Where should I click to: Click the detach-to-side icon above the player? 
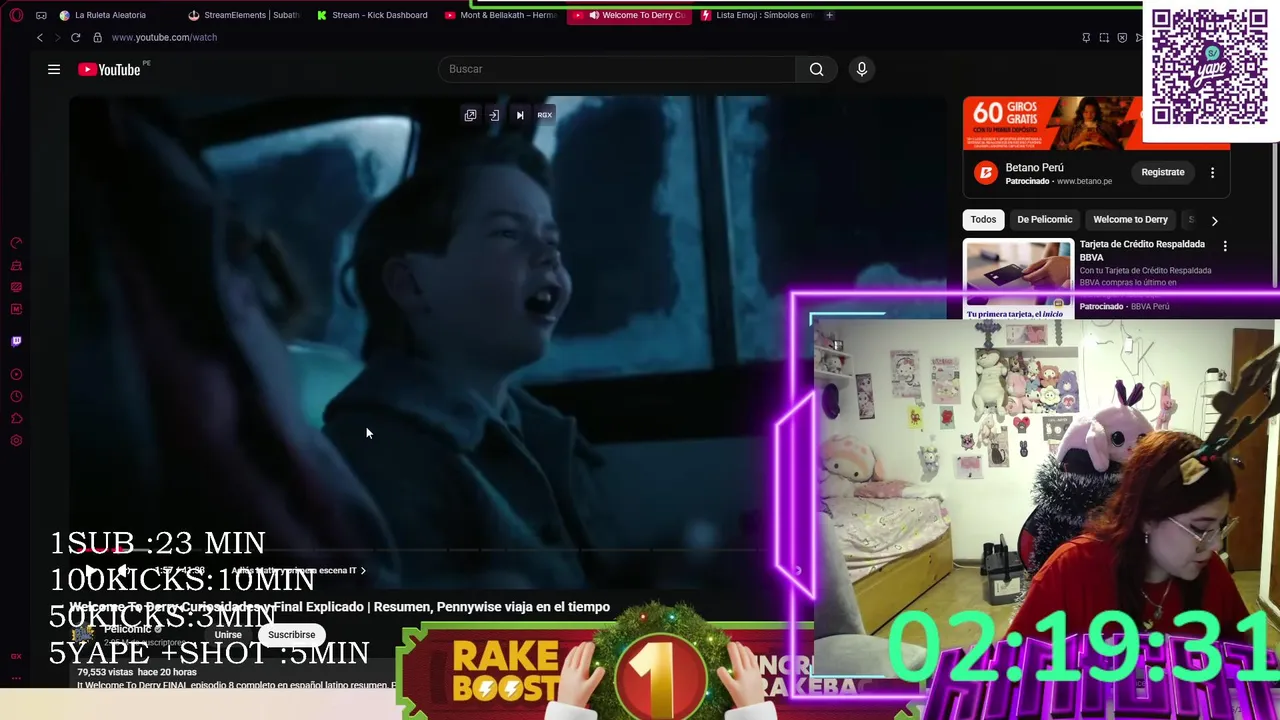(x=494, y=115)
